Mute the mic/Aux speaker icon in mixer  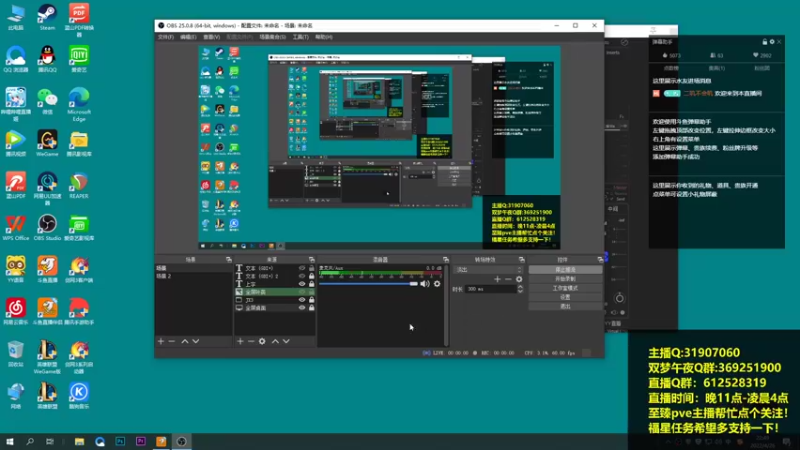tap(424, 284)
